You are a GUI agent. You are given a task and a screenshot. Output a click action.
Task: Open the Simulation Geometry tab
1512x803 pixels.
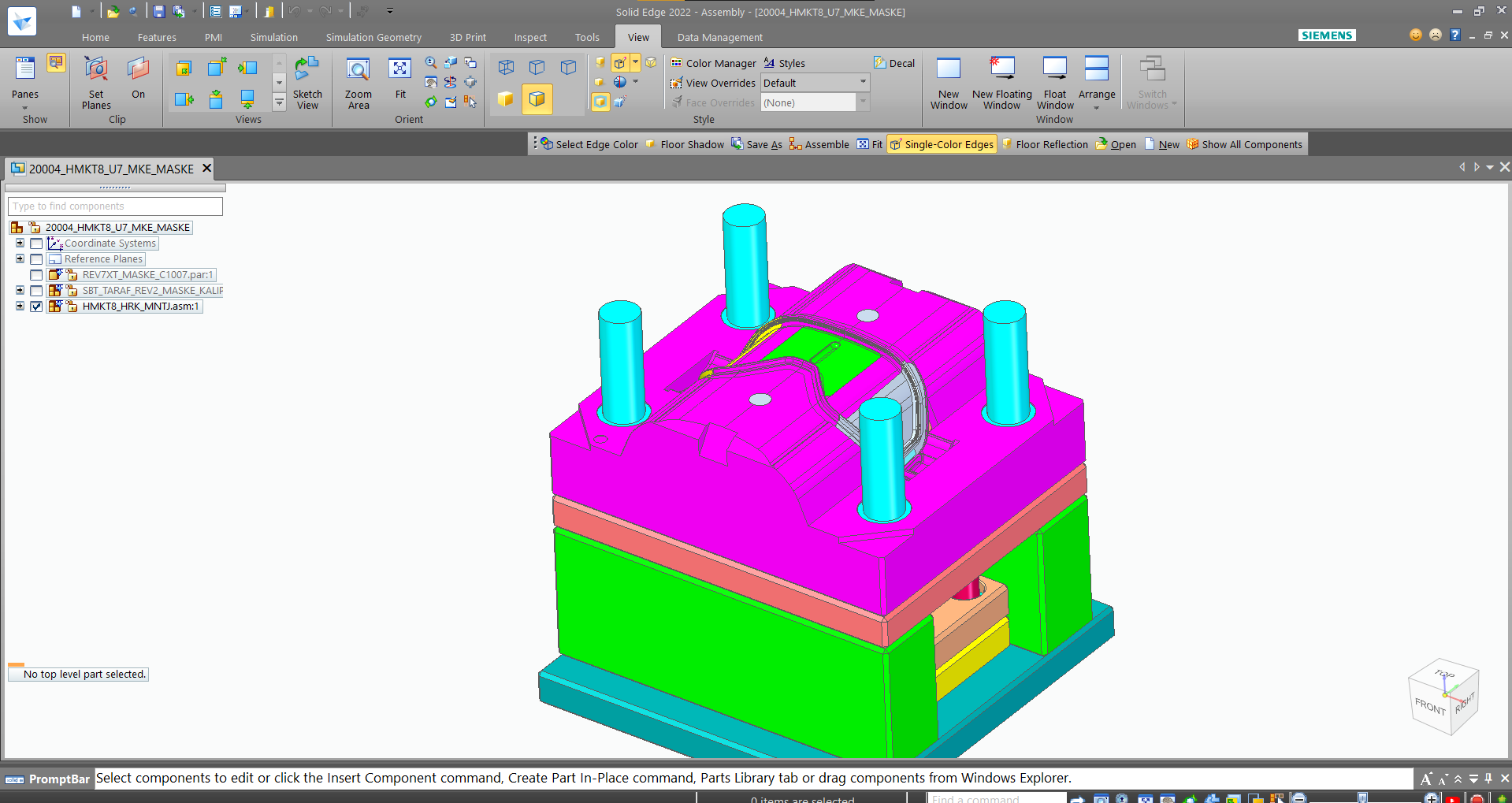[x=373, y=37]
